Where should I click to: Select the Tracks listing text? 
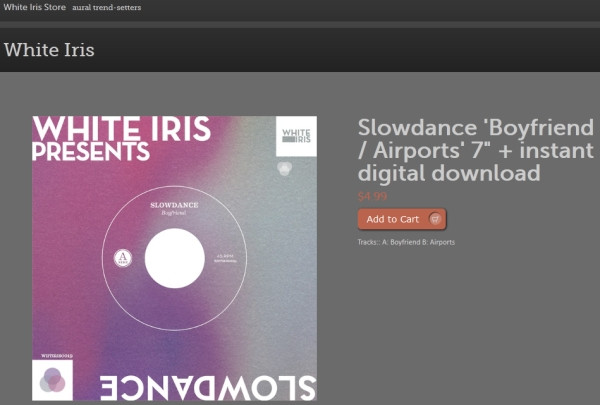pos(405,242)
